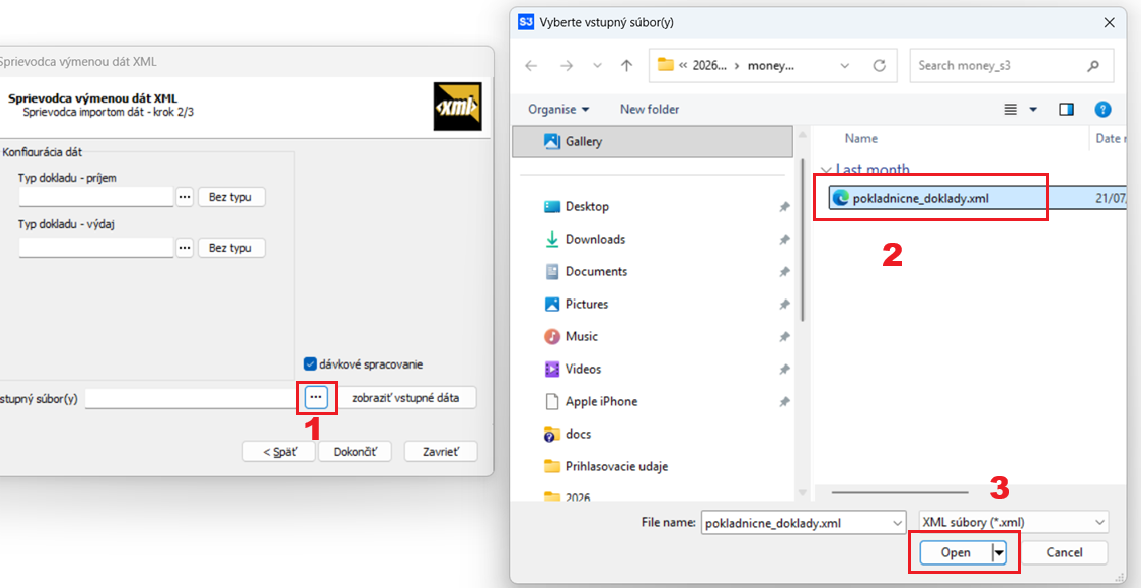
Task: Click the pin icon next to Music
Action: [784, 337]
